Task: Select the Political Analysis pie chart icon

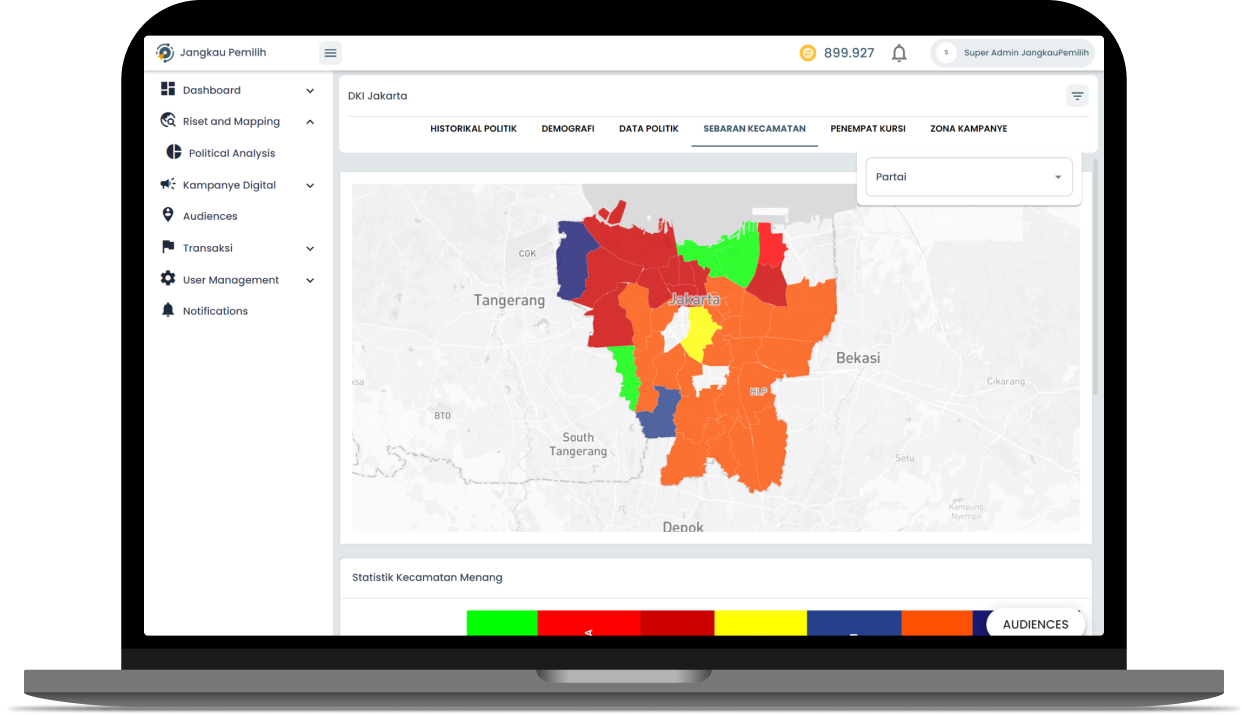Action: (174, 153)
